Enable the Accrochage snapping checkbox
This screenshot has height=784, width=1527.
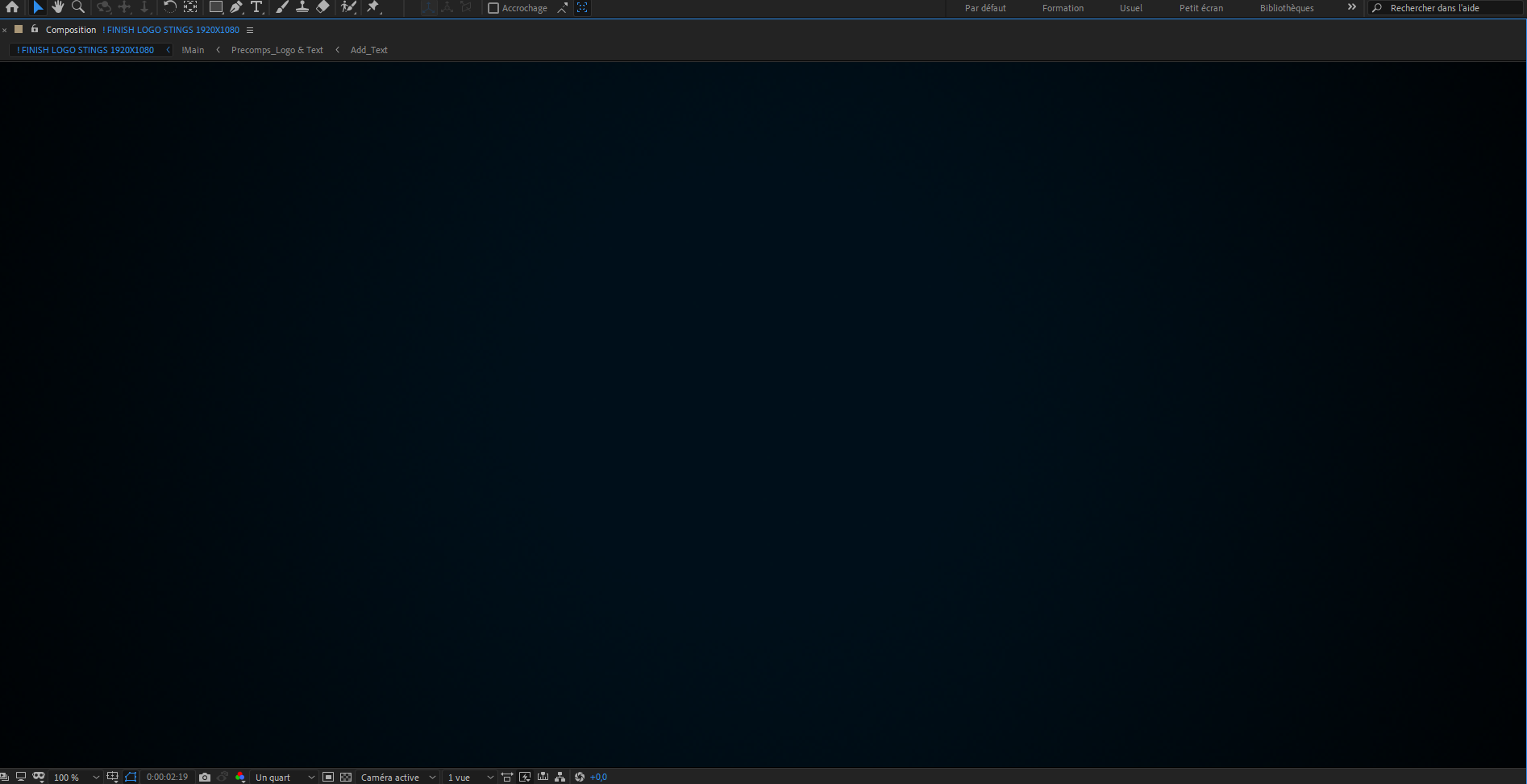(x=493, y=8)
